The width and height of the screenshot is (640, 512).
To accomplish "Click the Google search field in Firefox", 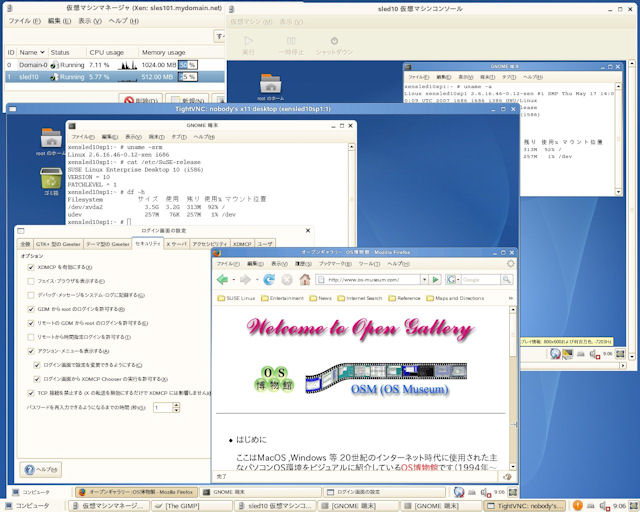I will tap(480, 280).
